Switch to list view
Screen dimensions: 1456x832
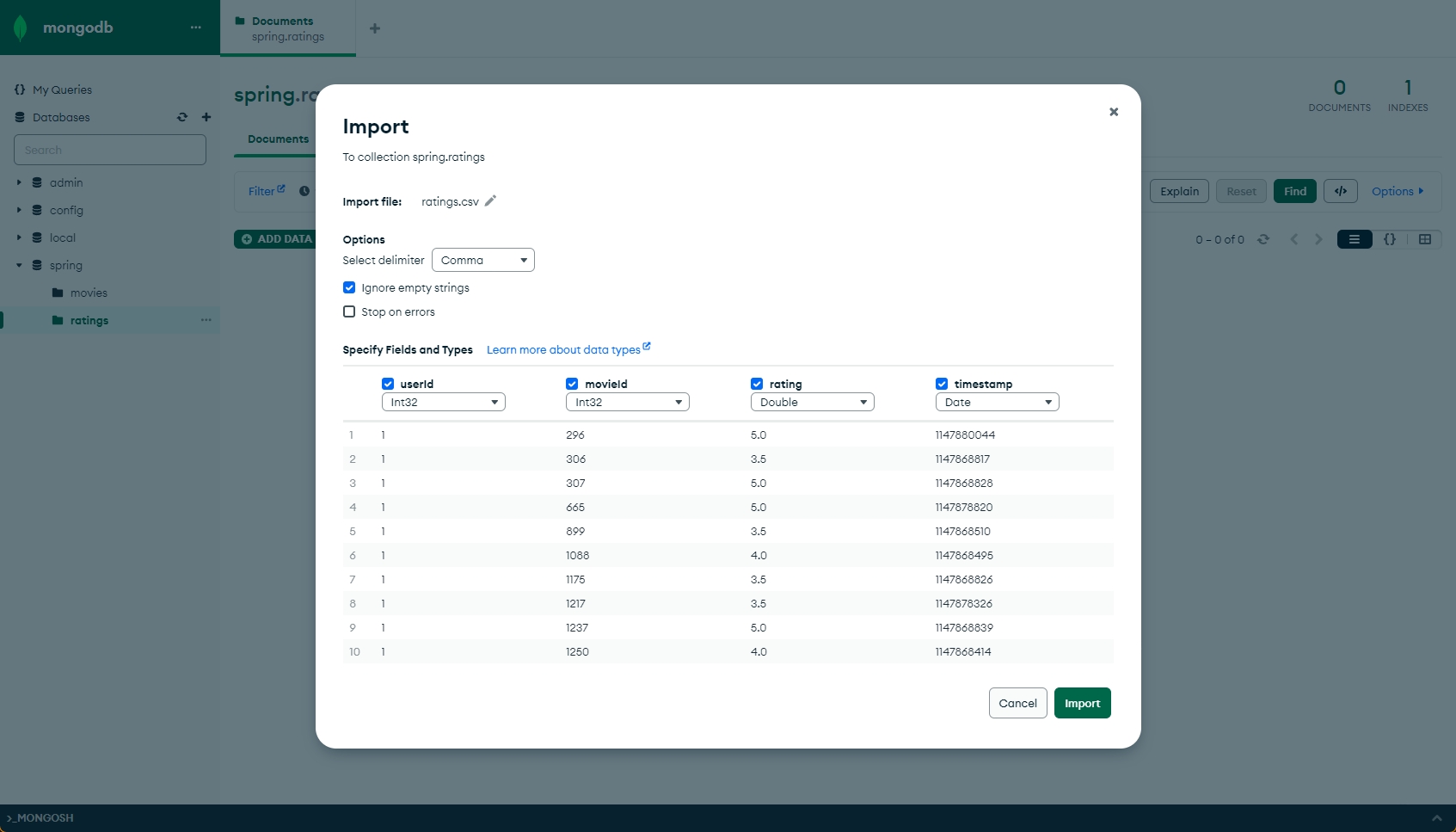1355,239
